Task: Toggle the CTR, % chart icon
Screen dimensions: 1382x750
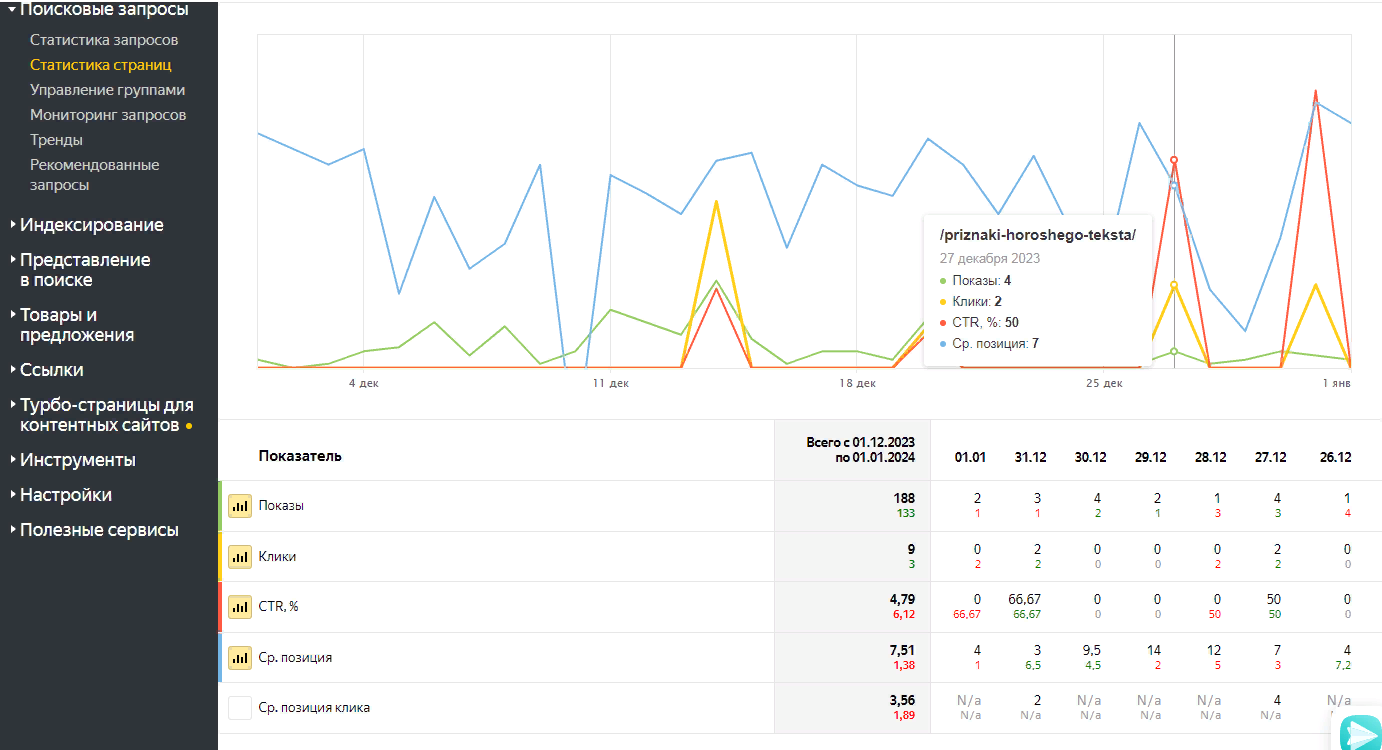Action: click(240, 606)
